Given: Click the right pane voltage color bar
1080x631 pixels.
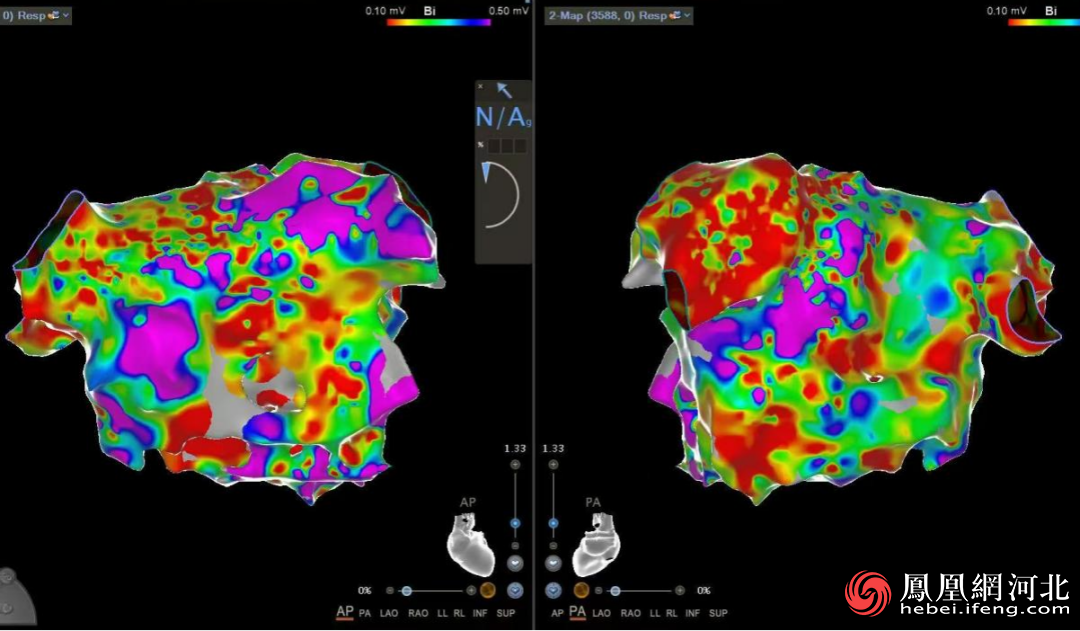Looking at the screenshot, I should (1043, 22).
